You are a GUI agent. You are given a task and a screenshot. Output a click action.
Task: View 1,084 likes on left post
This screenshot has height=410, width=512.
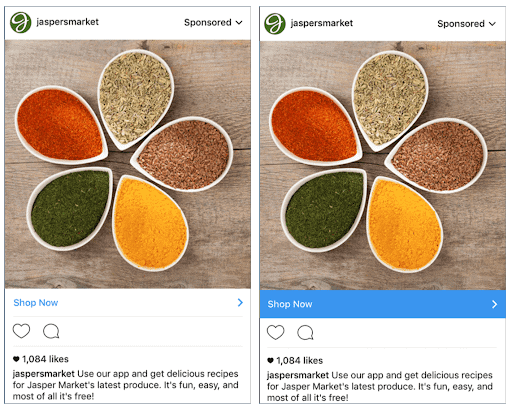point(41,359)
